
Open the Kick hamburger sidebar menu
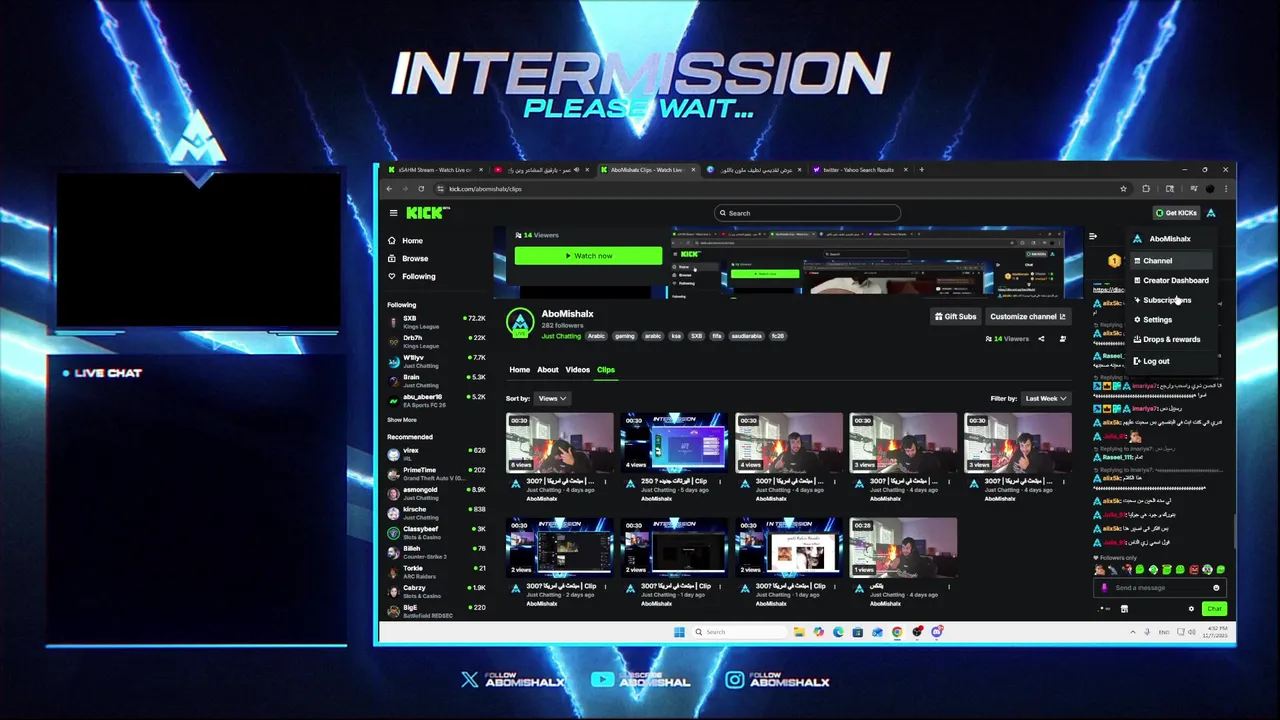pyautogui.click(x=394, y=213)
